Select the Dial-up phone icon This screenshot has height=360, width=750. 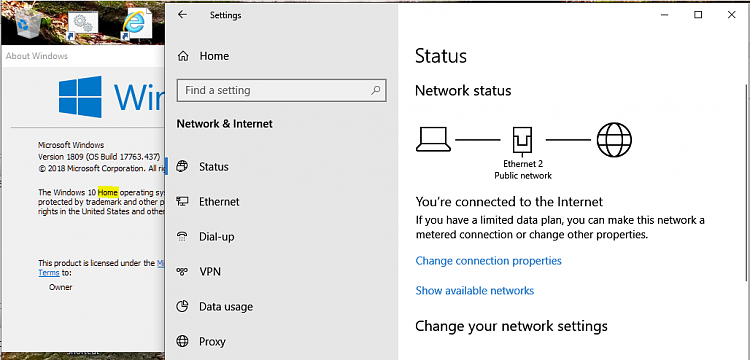click(x=182, y=237)
